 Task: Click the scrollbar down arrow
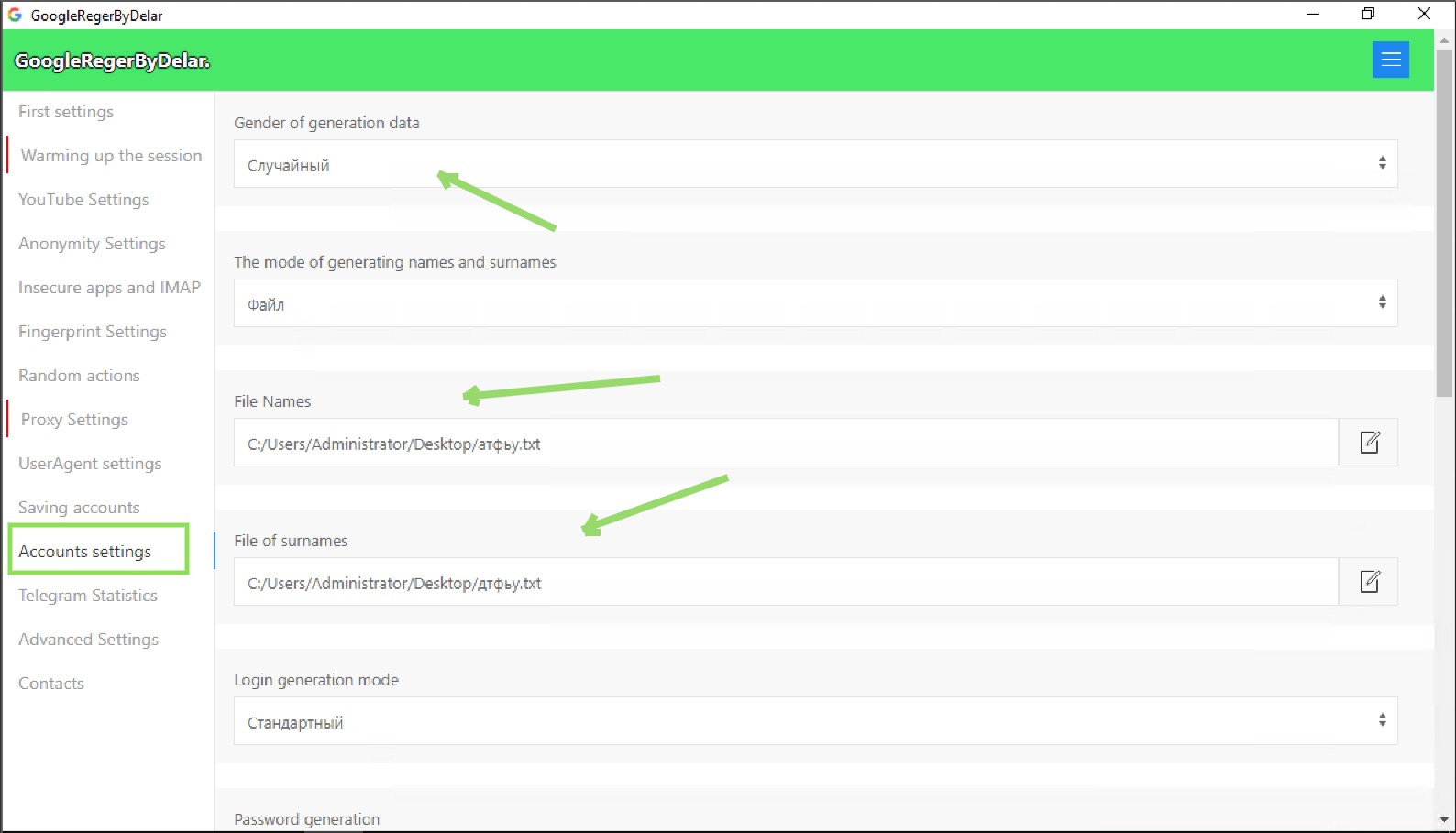pos(1444,820)
